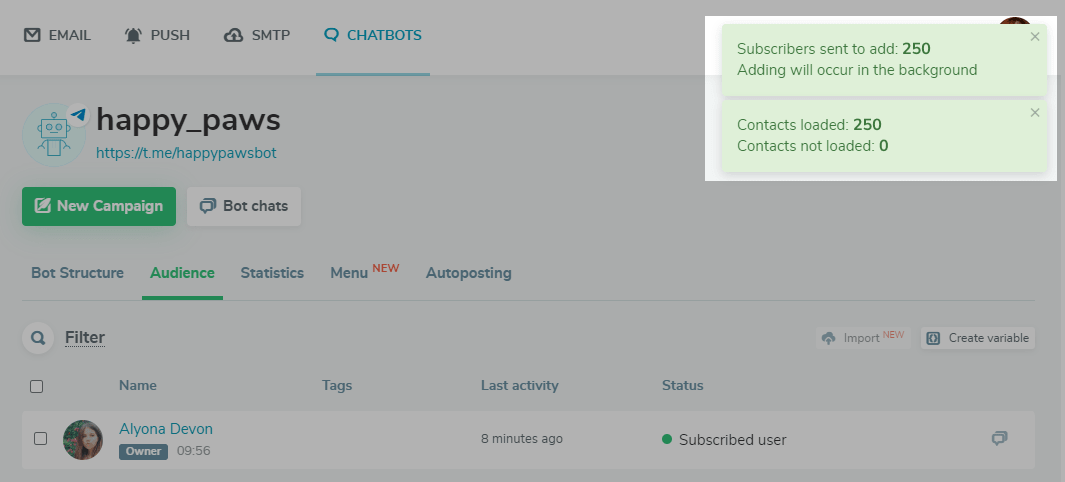The width and height of the screenshot is (1065, 482).
Task: Open chat icon in Alyona Devon's row
Action: (x=998, y=438)
